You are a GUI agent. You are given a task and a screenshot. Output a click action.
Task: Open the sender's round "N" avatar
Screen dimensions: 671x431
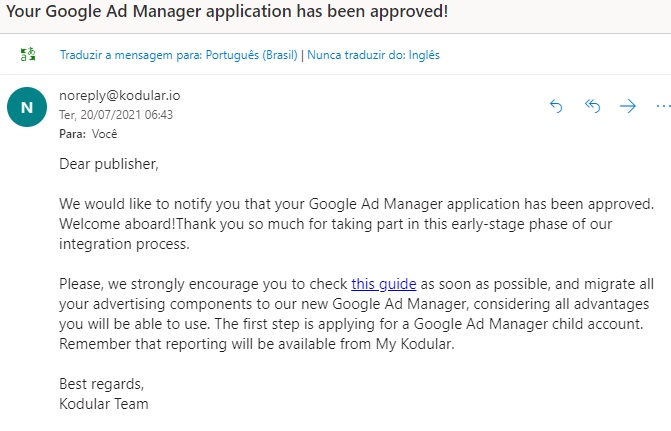tap(27, 107)
